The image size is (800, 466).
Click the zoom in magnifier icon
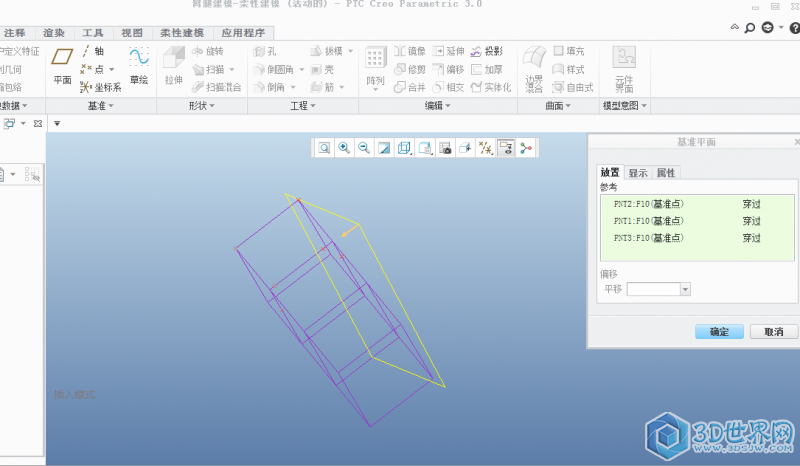pyautogui.click(x=344, y=148)
